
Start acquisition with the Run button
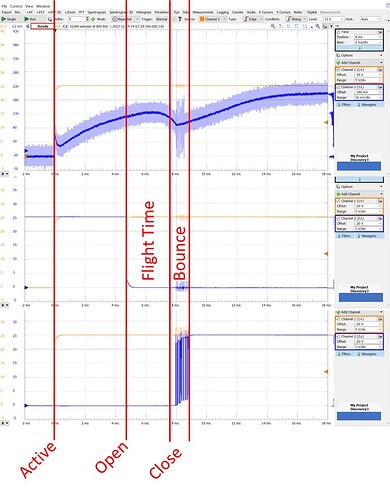click(x=31, y=19)
